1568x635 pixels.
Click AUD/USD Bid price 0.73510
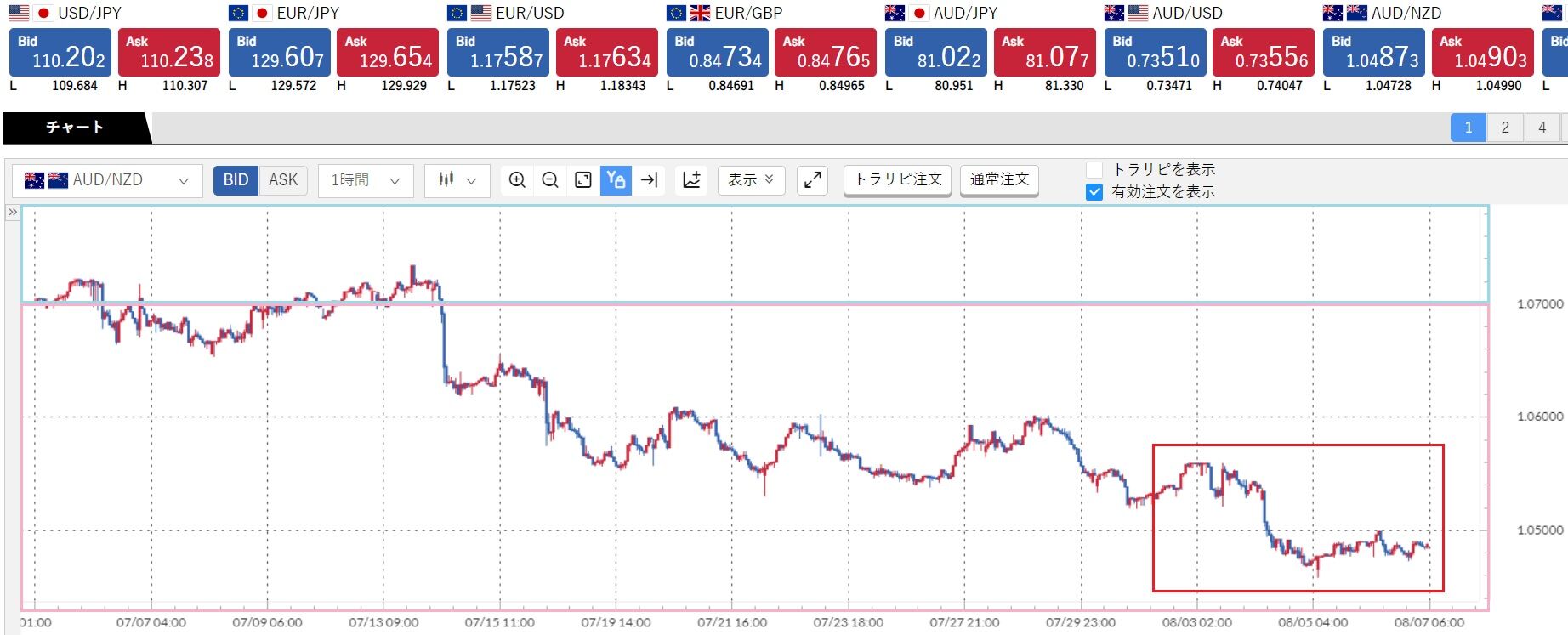point(1155,52)
